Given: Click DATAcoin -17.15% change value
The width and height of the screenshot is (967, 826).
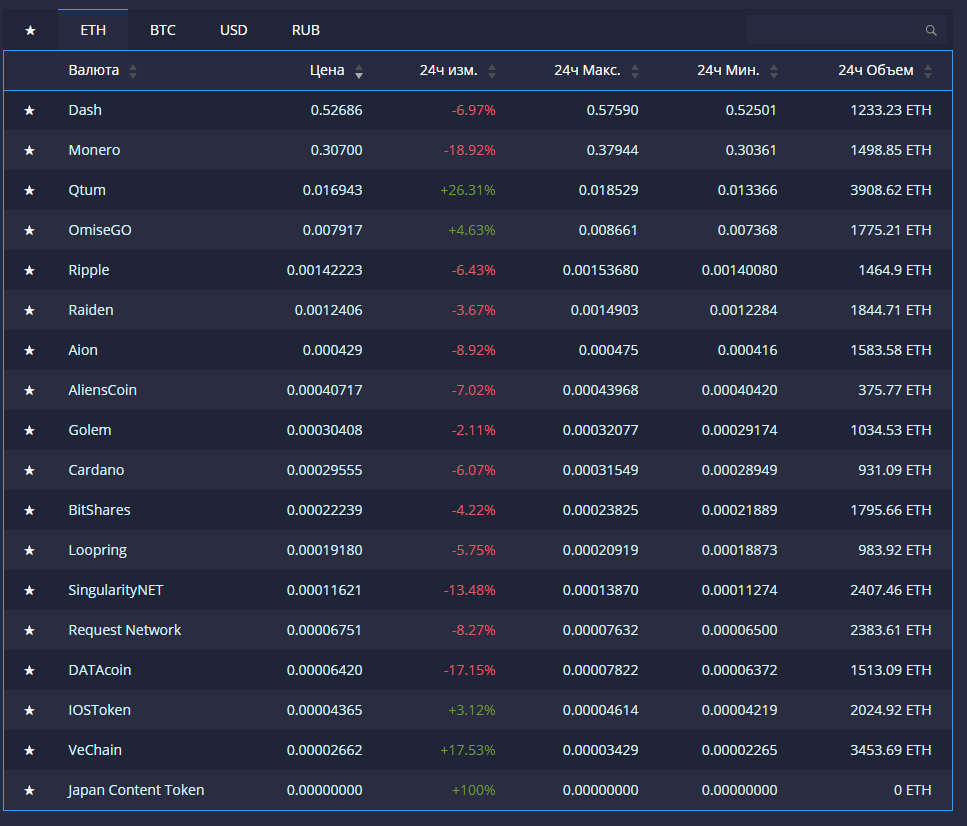Looking at the screenshot, I should pos(469,670).
